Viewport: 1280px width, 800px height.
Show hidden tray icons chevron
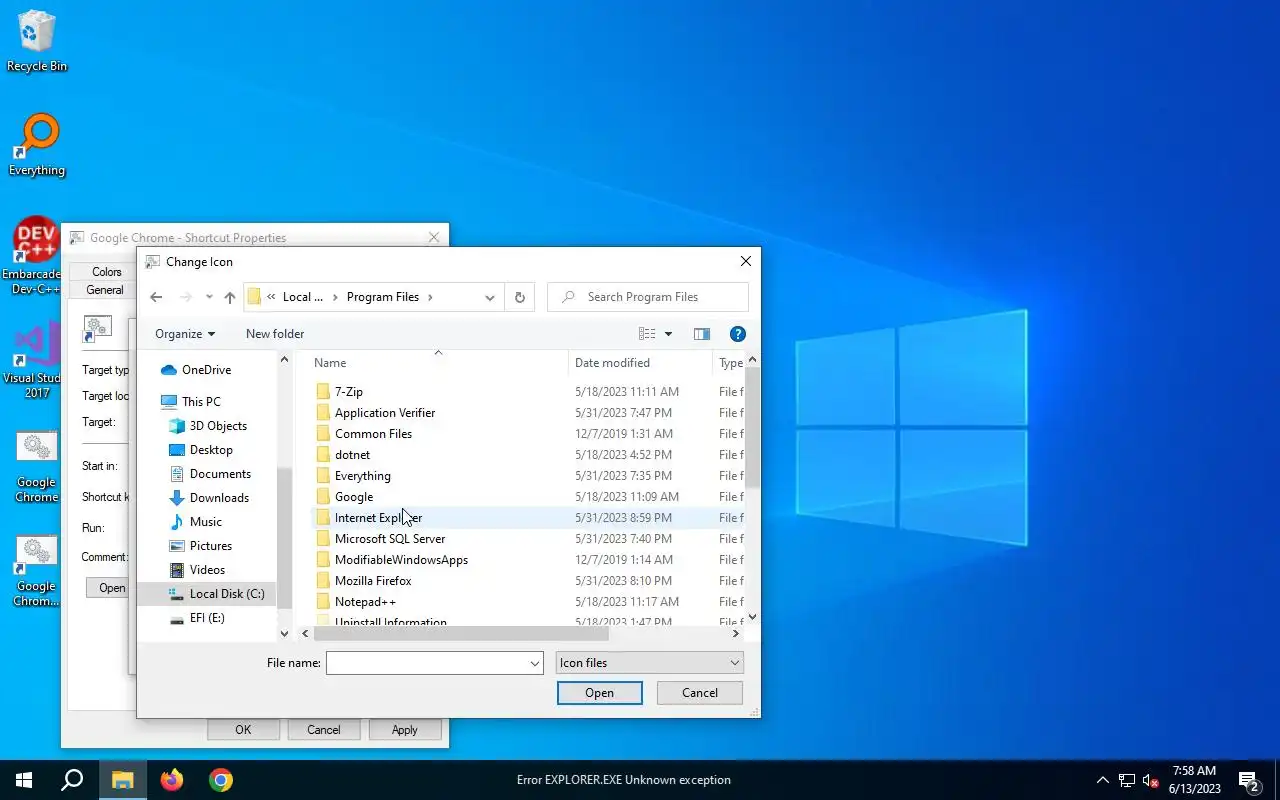(x=1102, y=780)
